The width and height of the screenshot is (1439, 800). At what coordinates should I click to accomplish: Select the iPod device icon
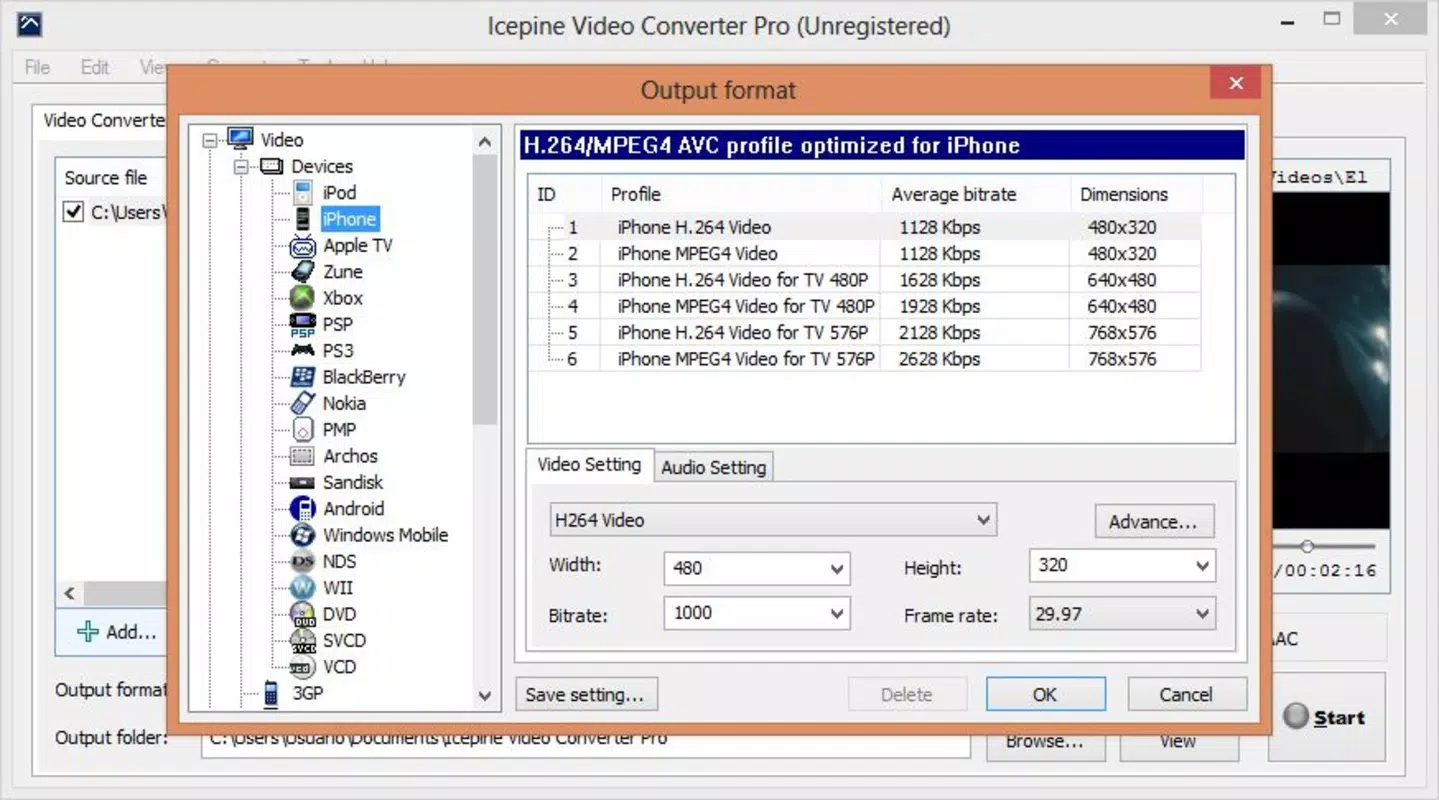pos(303,192)
